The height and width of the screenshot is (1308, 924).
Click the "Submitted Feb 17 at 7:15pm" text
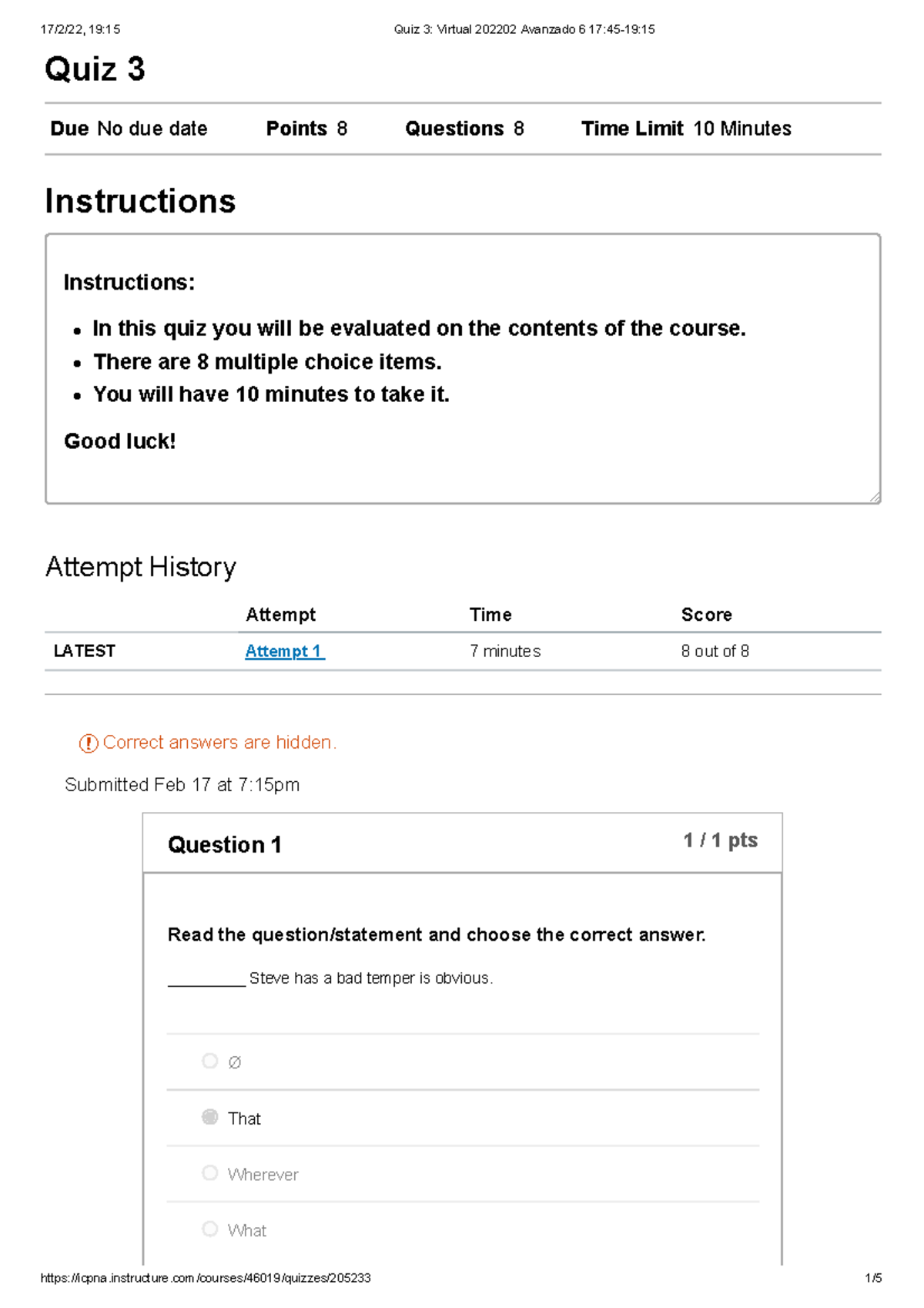pyautogui.click(x=184, y=785)
